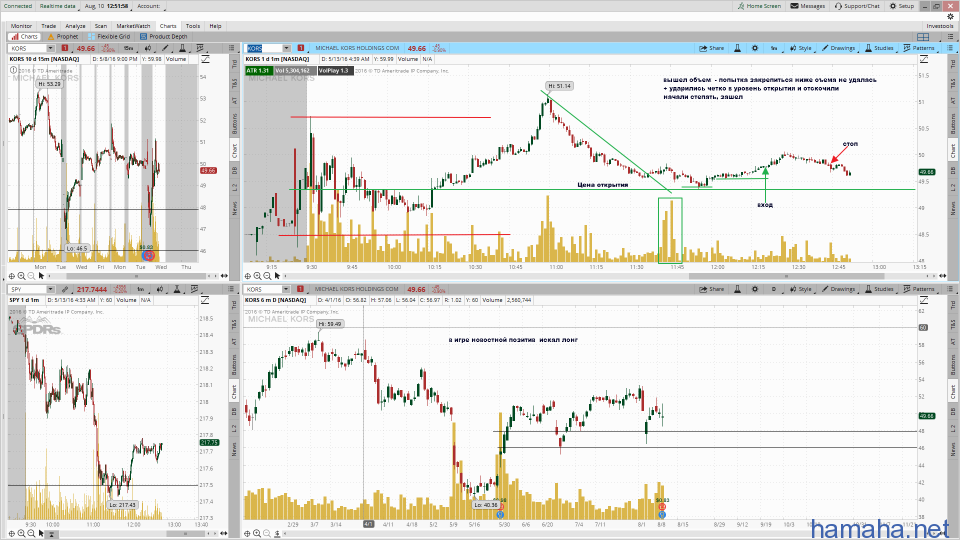Click the flask icon beside Share in top-right chart

[x=737, y=48]
